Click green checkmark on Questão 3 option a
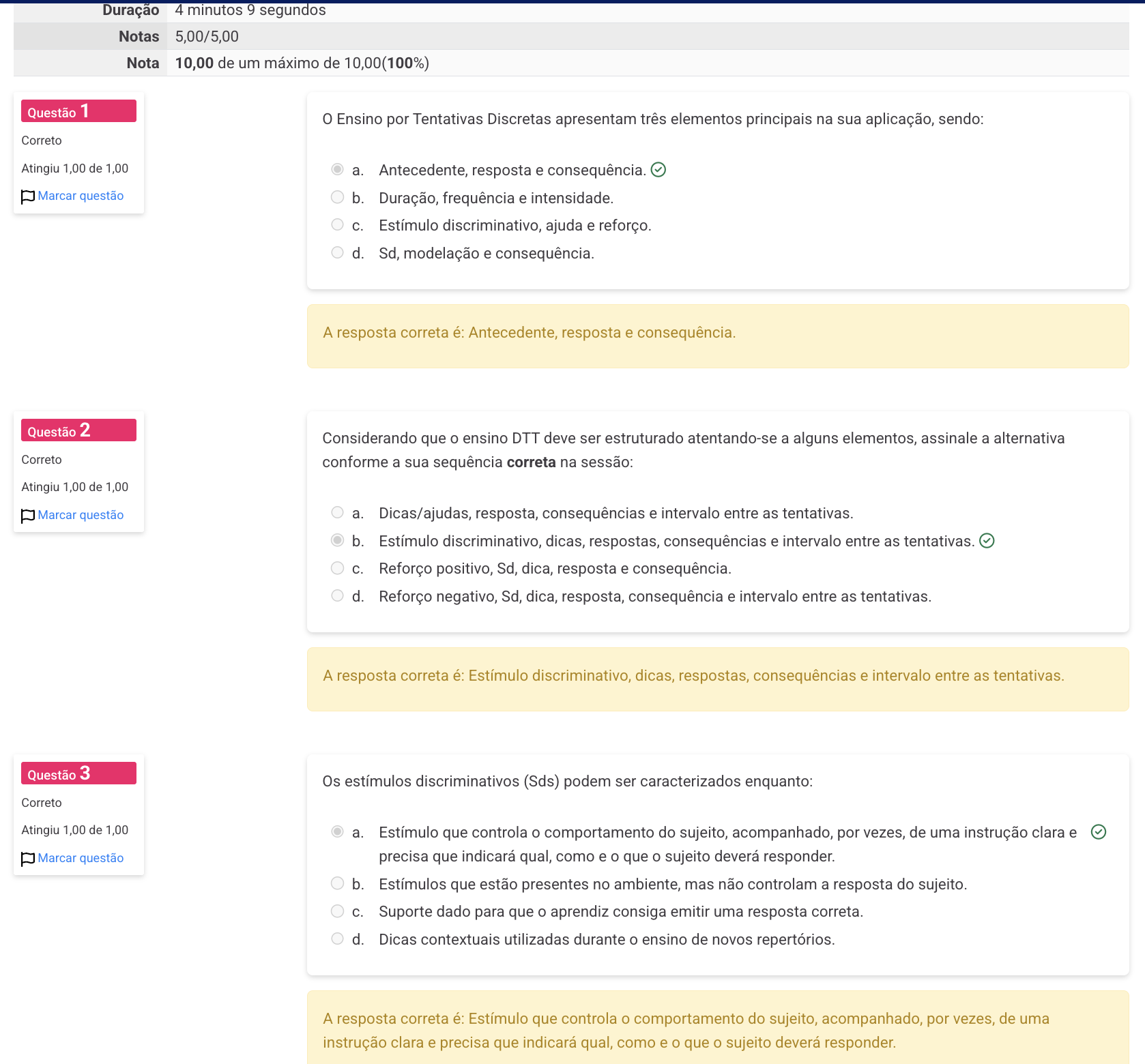 click(1098, 832)
